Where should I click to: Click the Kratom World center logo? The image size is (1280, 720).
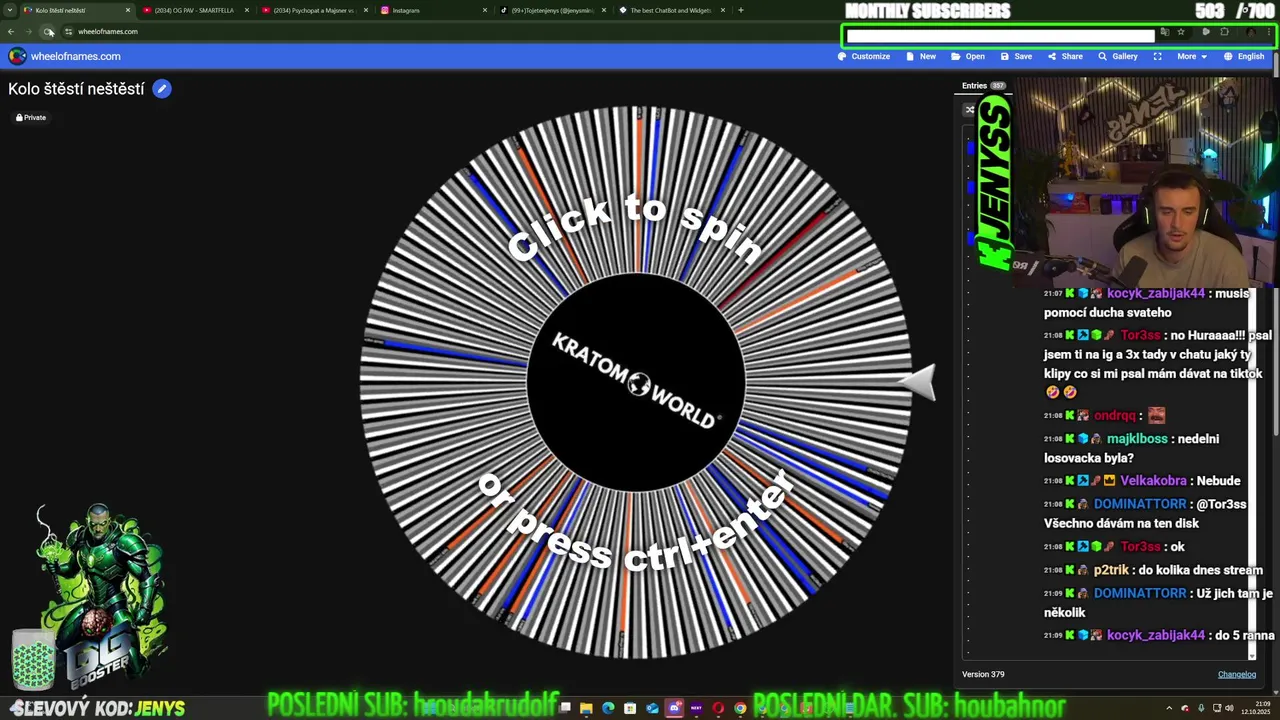click(x=636, y=382)
